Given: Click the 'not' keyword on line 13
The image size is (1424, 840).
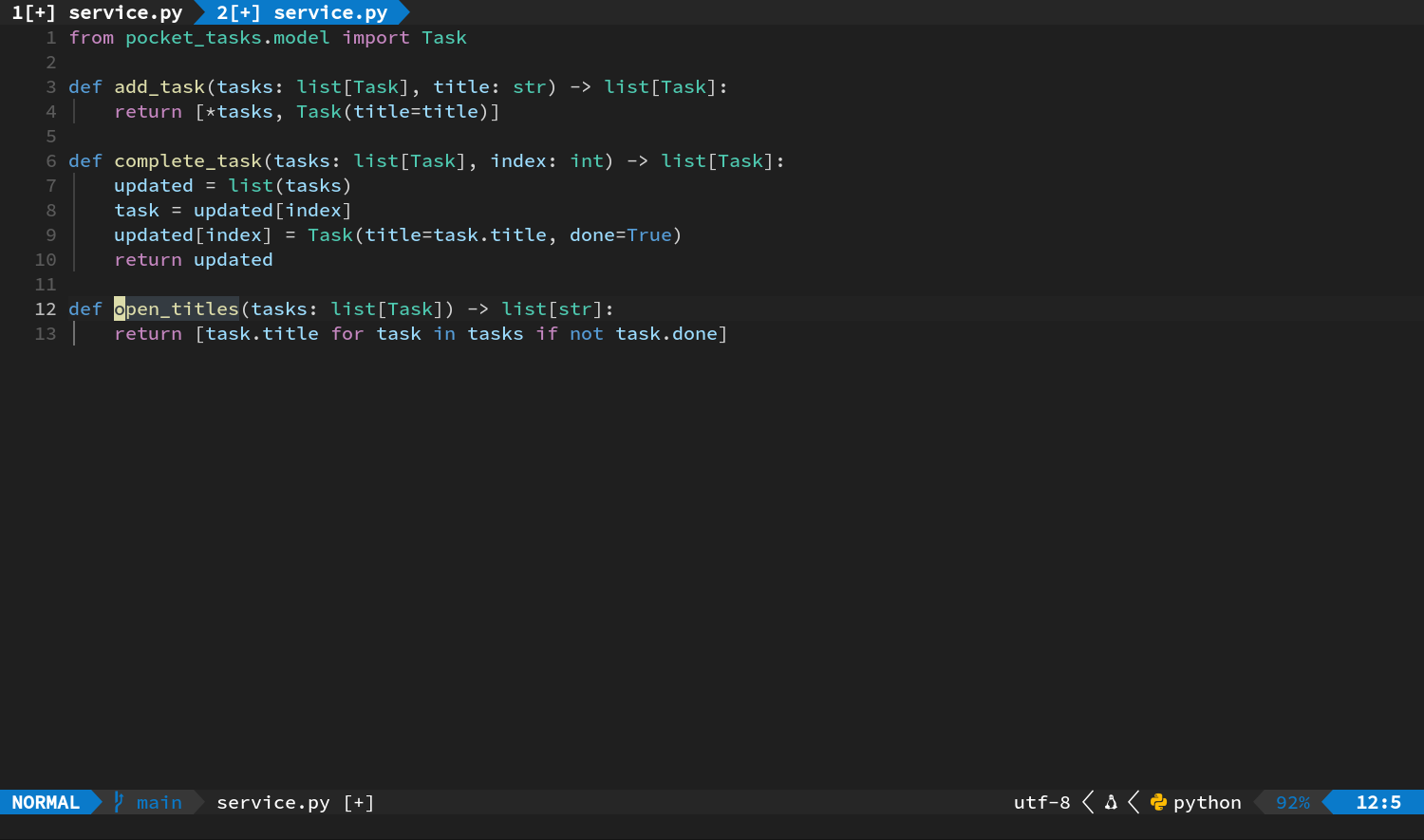Looking at the screenshot, I should [587, 333].
